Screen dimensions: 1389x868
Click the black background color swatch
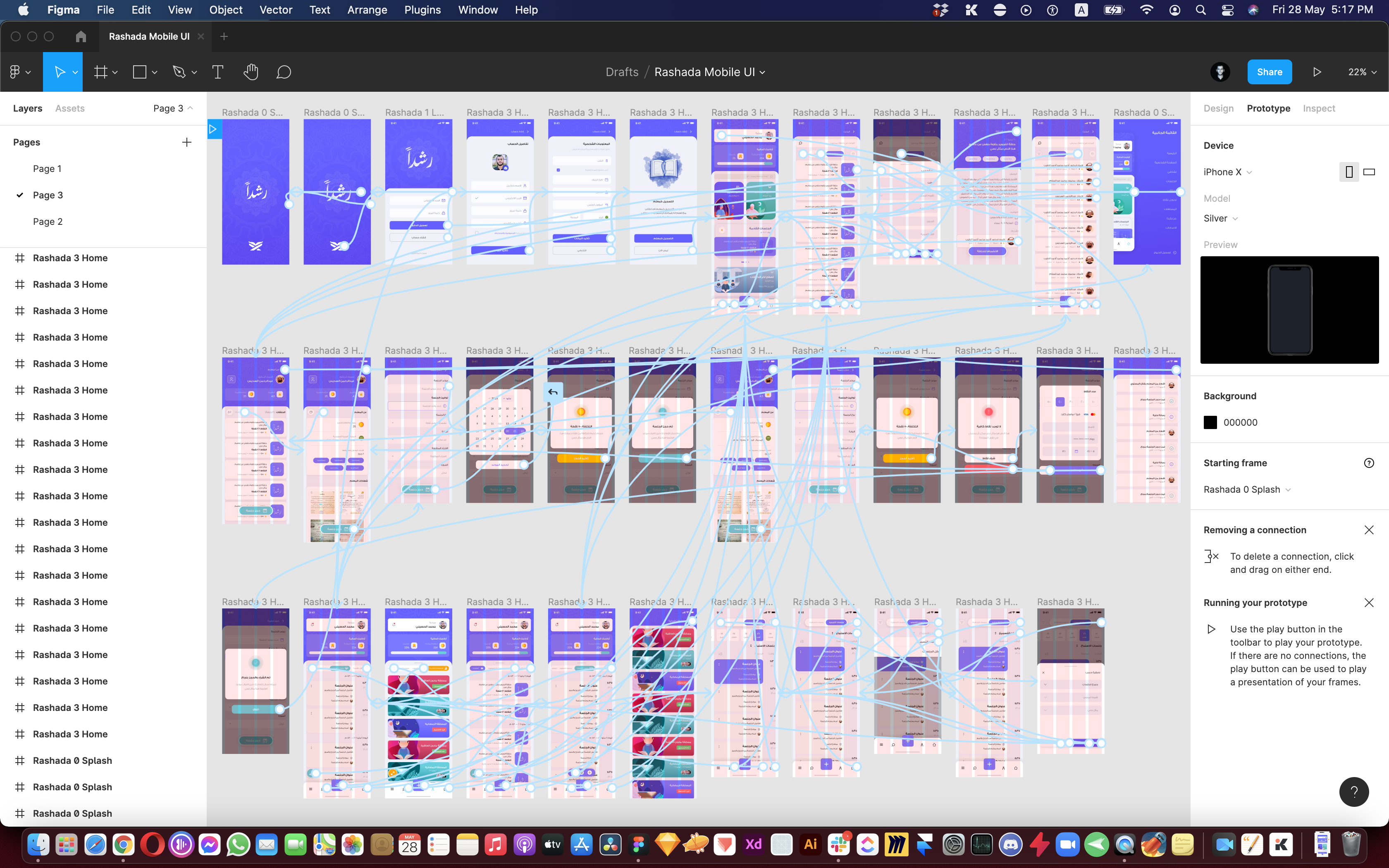point(1210,422)
